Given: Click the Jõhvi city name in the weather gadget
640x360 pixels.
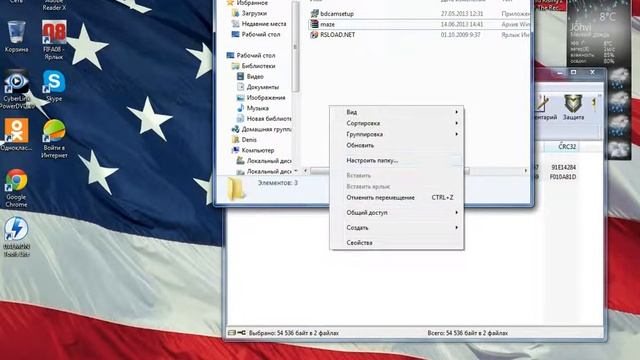Looking at the screenshot, I should (580, 27).
